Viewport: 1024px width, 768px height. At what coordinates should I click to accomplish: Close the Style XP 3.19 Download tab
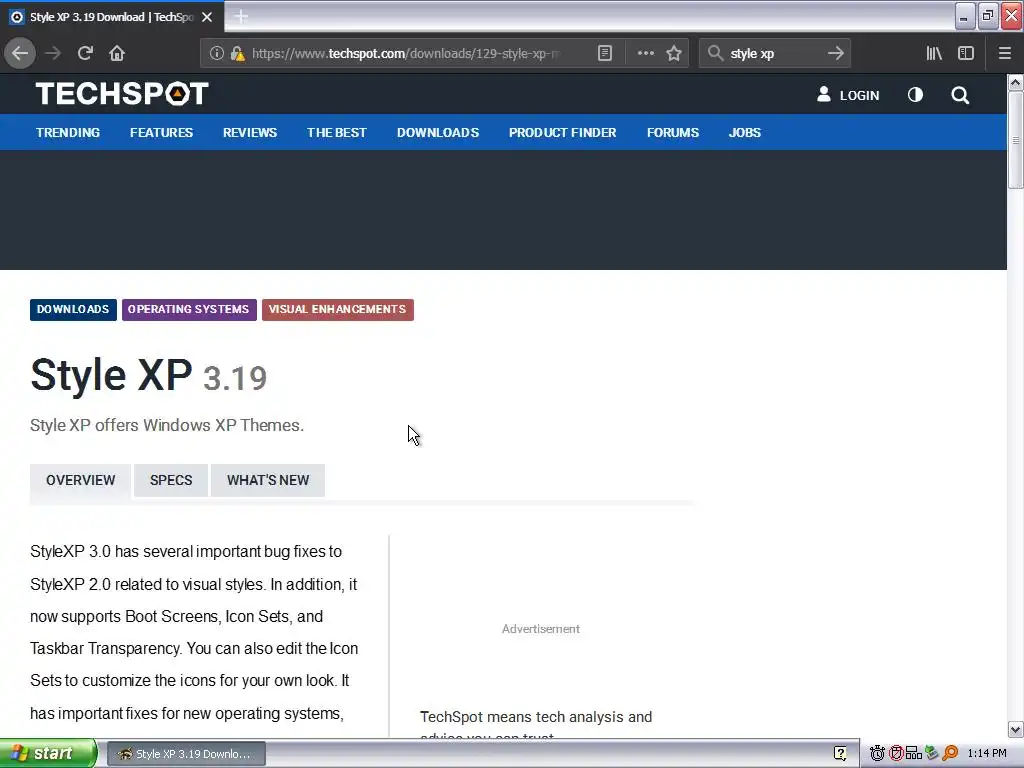[x=207, y=17]
